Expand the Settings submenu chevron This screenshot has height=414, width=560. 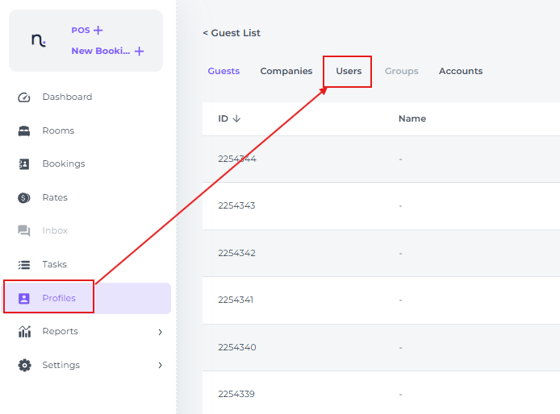click(160, 365)
